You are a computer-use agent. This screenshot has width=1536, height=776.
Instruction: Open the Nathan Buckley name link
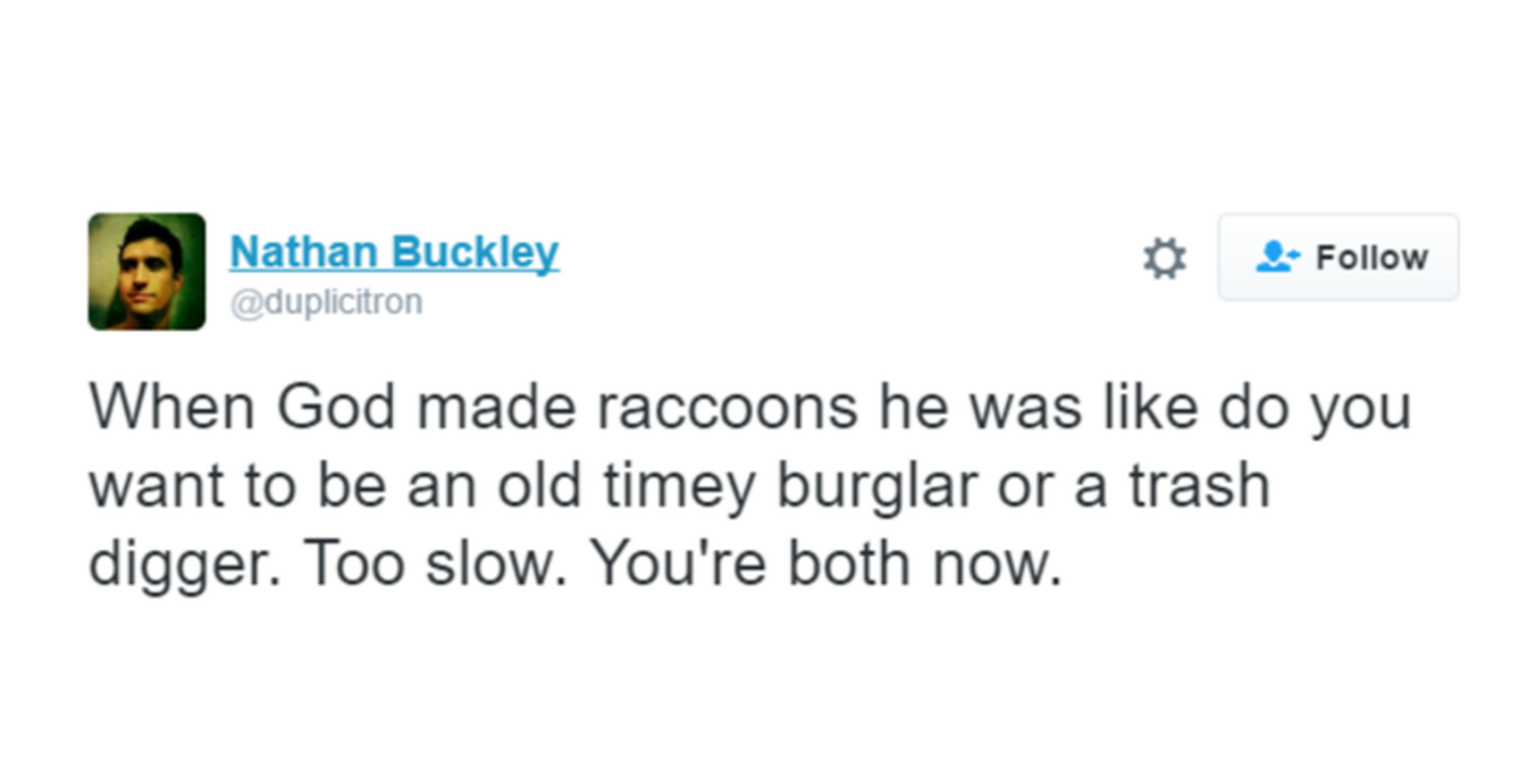click(x=394, y=252)
